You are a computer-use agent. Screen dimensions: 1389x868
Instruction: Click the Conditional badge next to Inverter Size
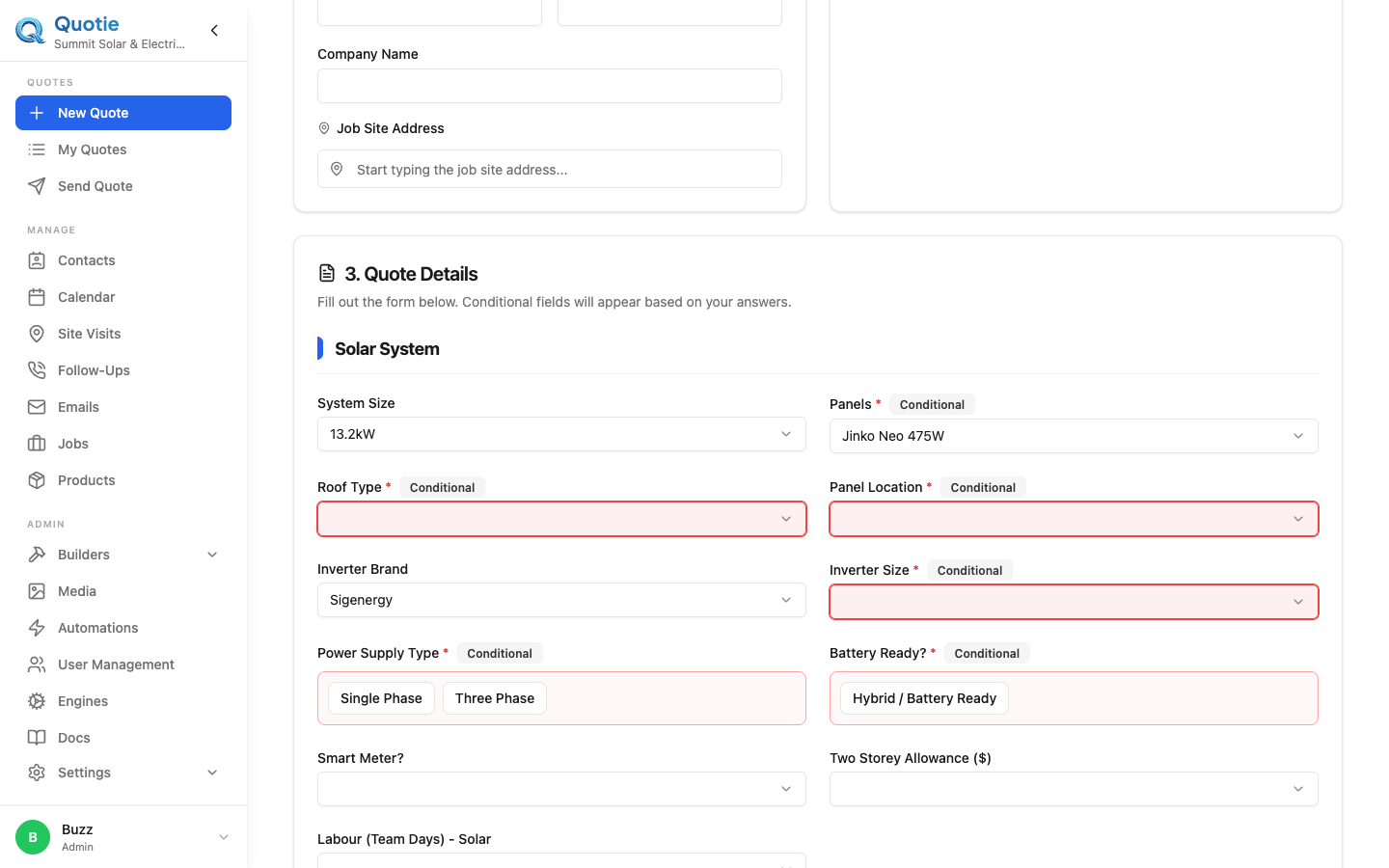point(969,570)
